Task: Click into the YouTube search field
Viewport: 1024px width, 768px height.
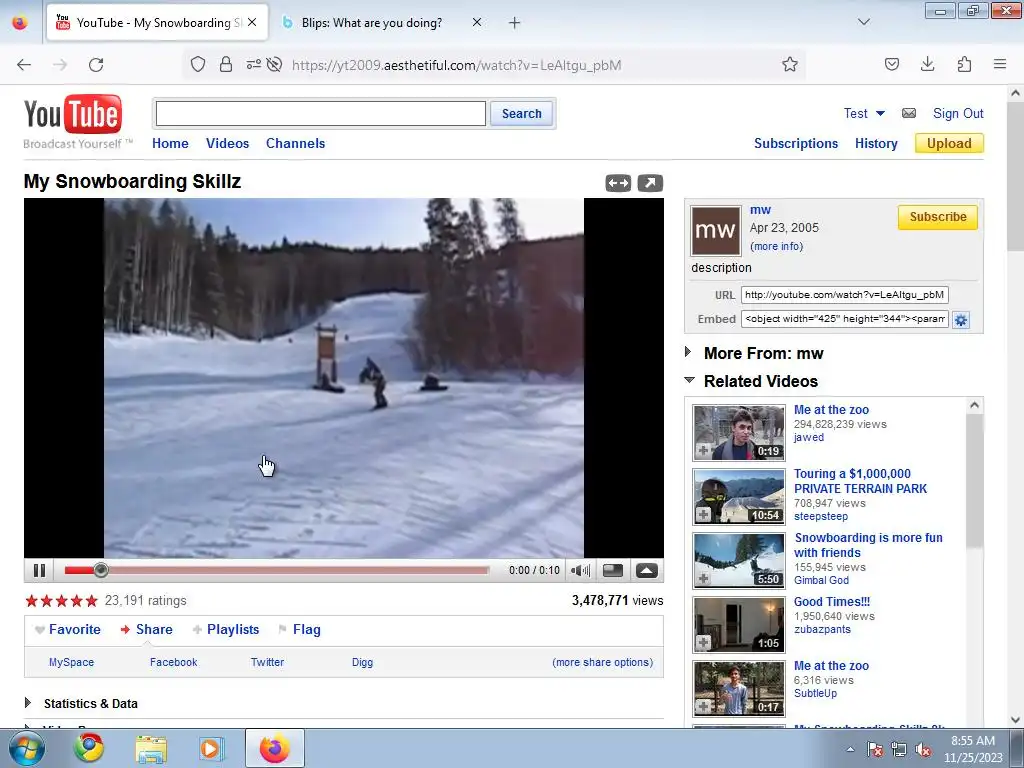Action: (321, 114)
